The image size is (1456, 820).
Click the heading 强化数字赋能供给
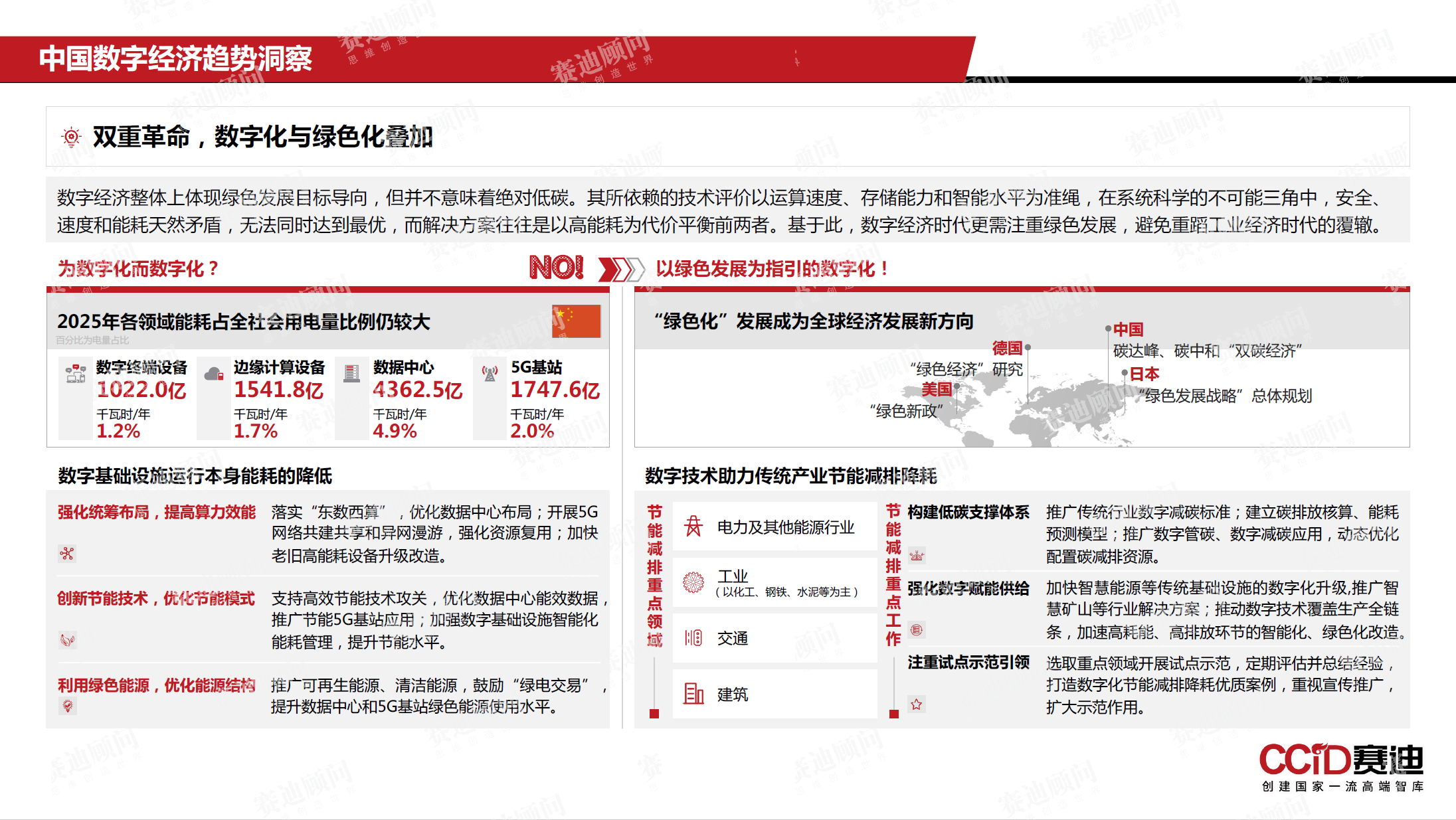point(968,588)
